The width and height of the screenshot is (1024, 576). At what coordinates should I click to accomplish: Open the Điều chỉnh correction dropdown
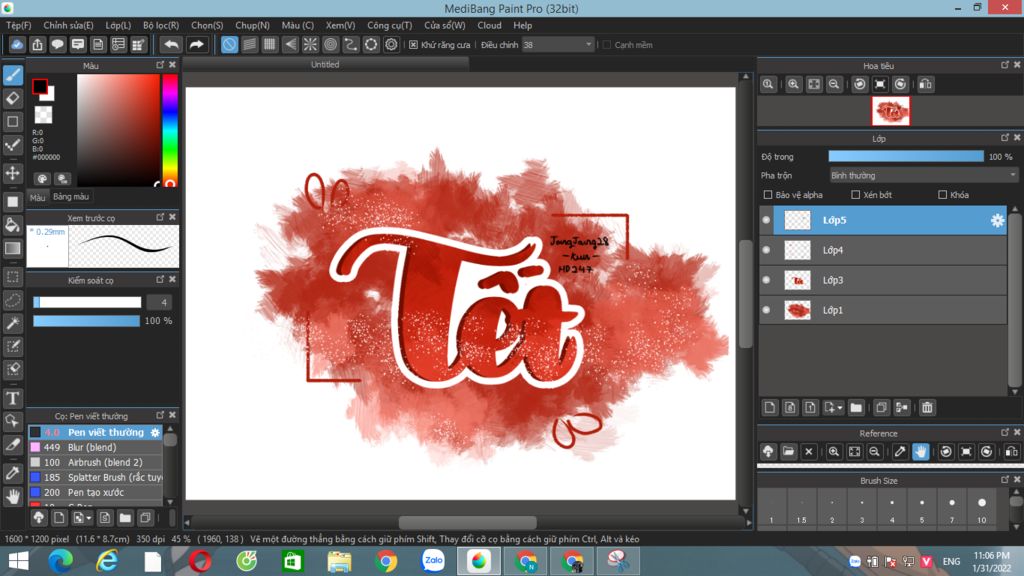(558, 45)
